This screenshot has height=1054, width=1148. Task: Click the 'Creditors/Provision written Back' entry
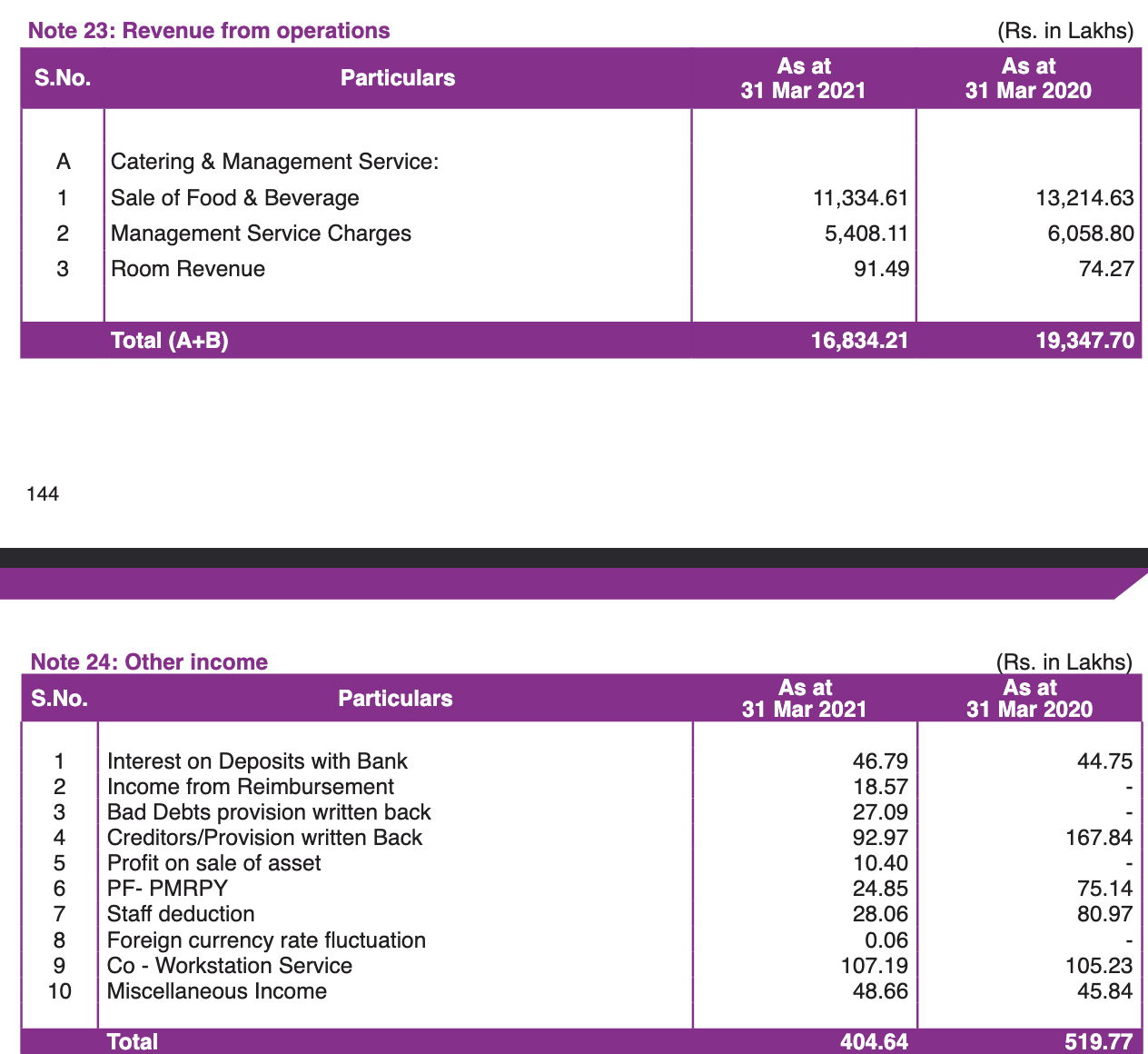[264, 838]
